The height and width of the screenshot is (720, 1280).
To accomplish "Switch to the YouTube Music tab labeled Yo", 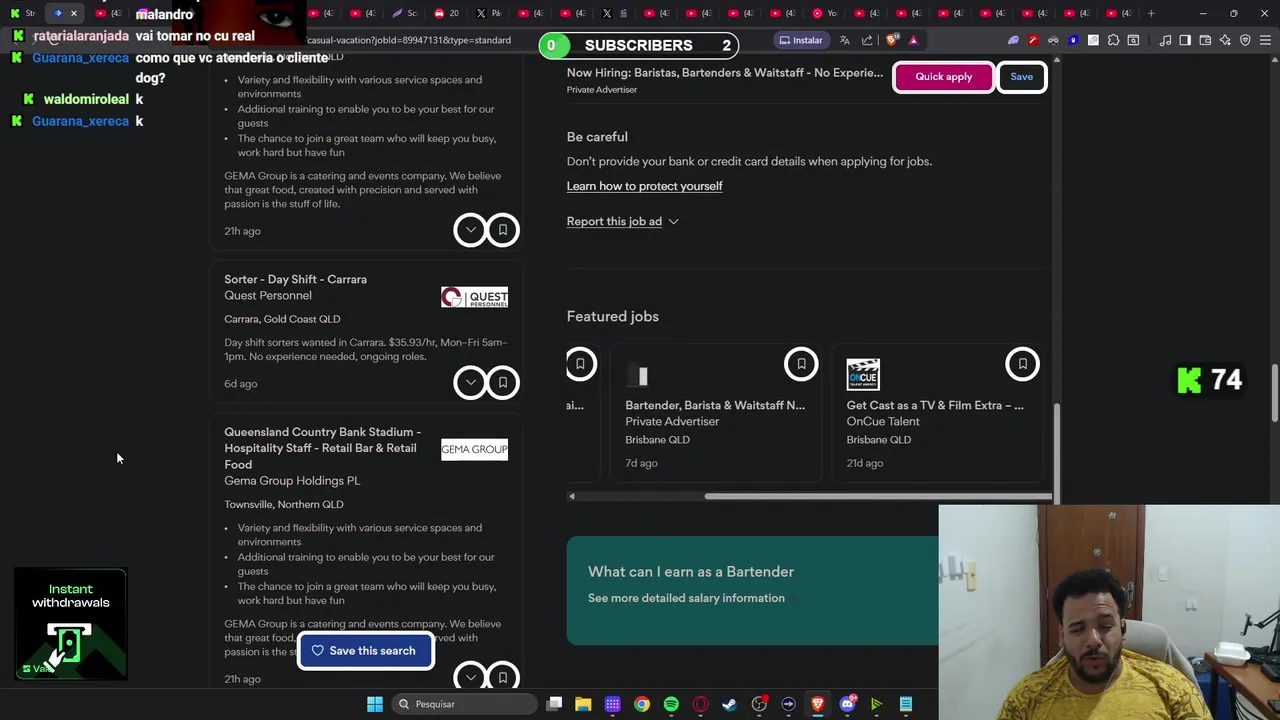I will (x=825, y=13).
